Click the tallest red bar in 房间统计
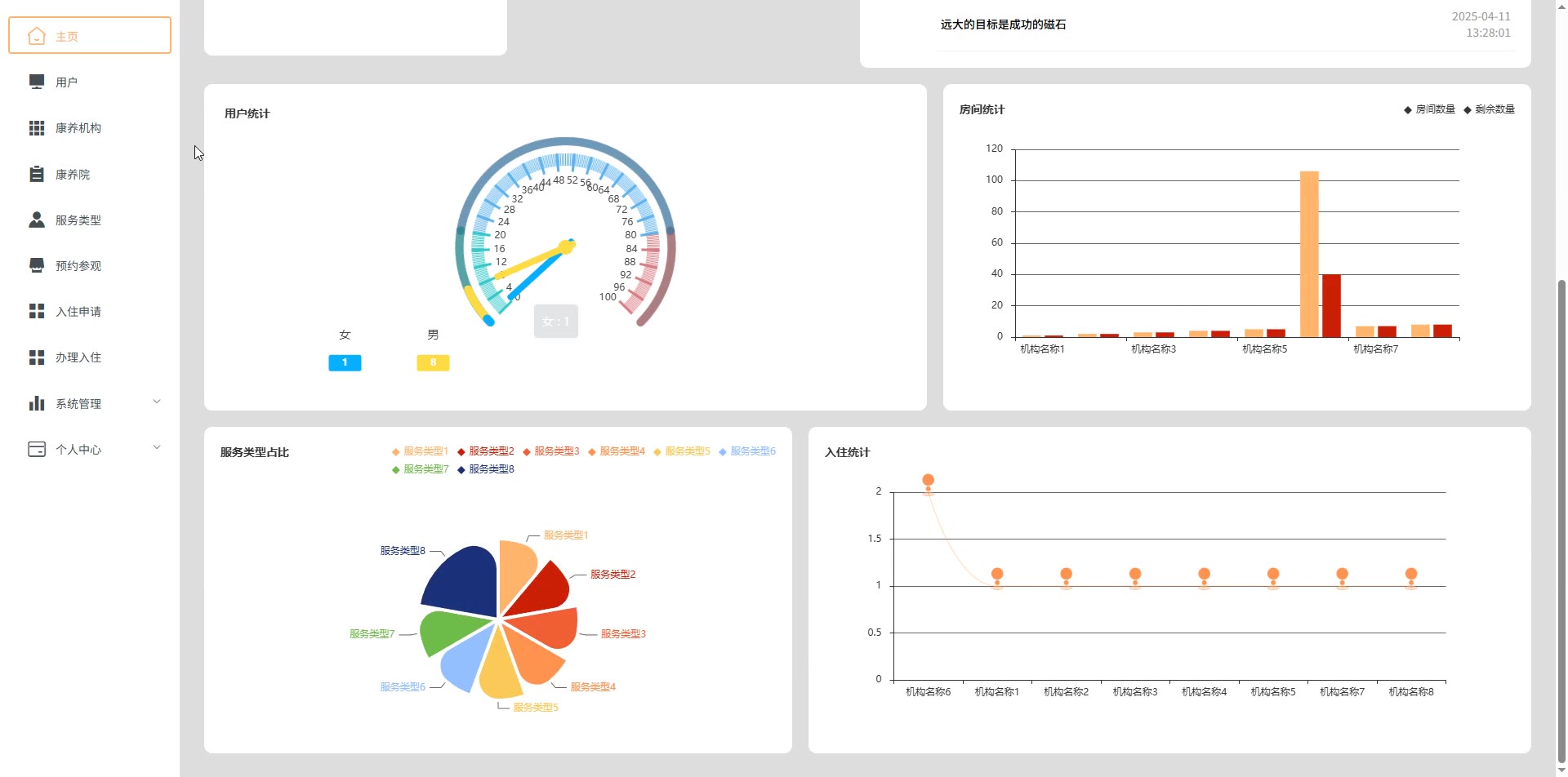 pyautogui.click(x=1331, y=305)
